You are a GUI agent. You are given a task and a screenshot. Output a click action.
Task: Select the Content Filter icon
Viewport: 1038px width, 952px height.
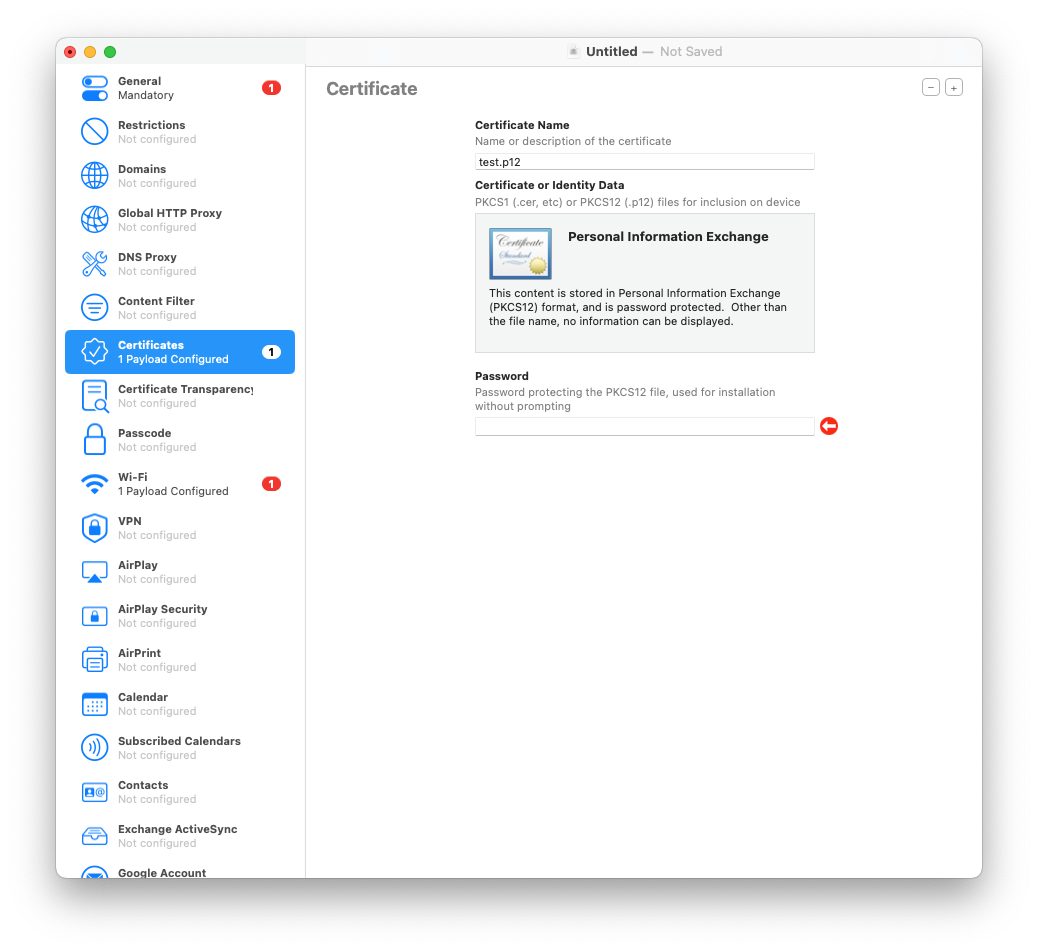95,308
